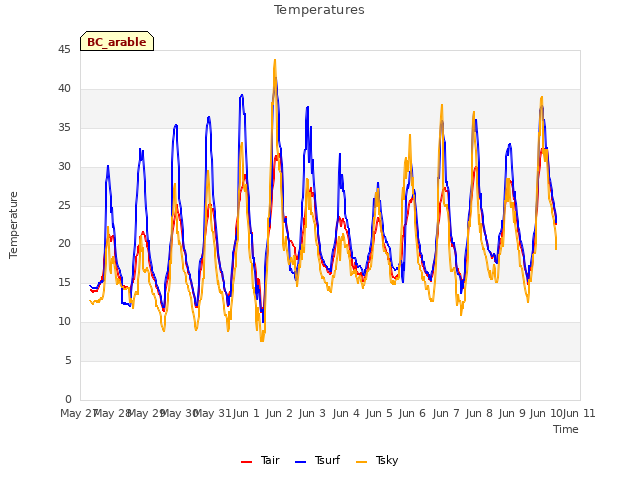Click the y-axis label 5
This screenshot has height=480, width=640.
click(68, 360)
